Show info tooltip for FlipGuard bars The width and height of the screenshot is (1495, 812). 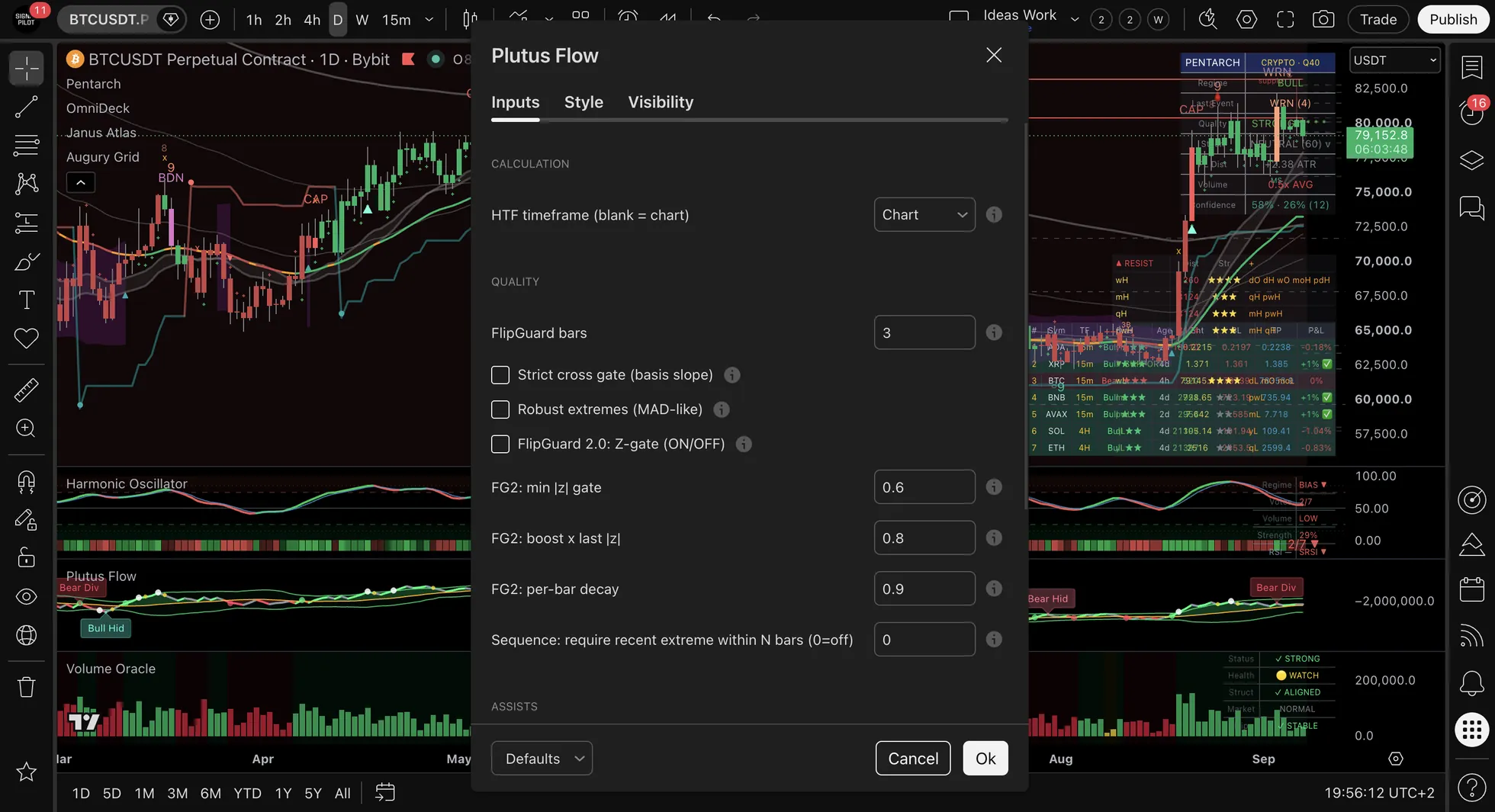click(994, 332)
